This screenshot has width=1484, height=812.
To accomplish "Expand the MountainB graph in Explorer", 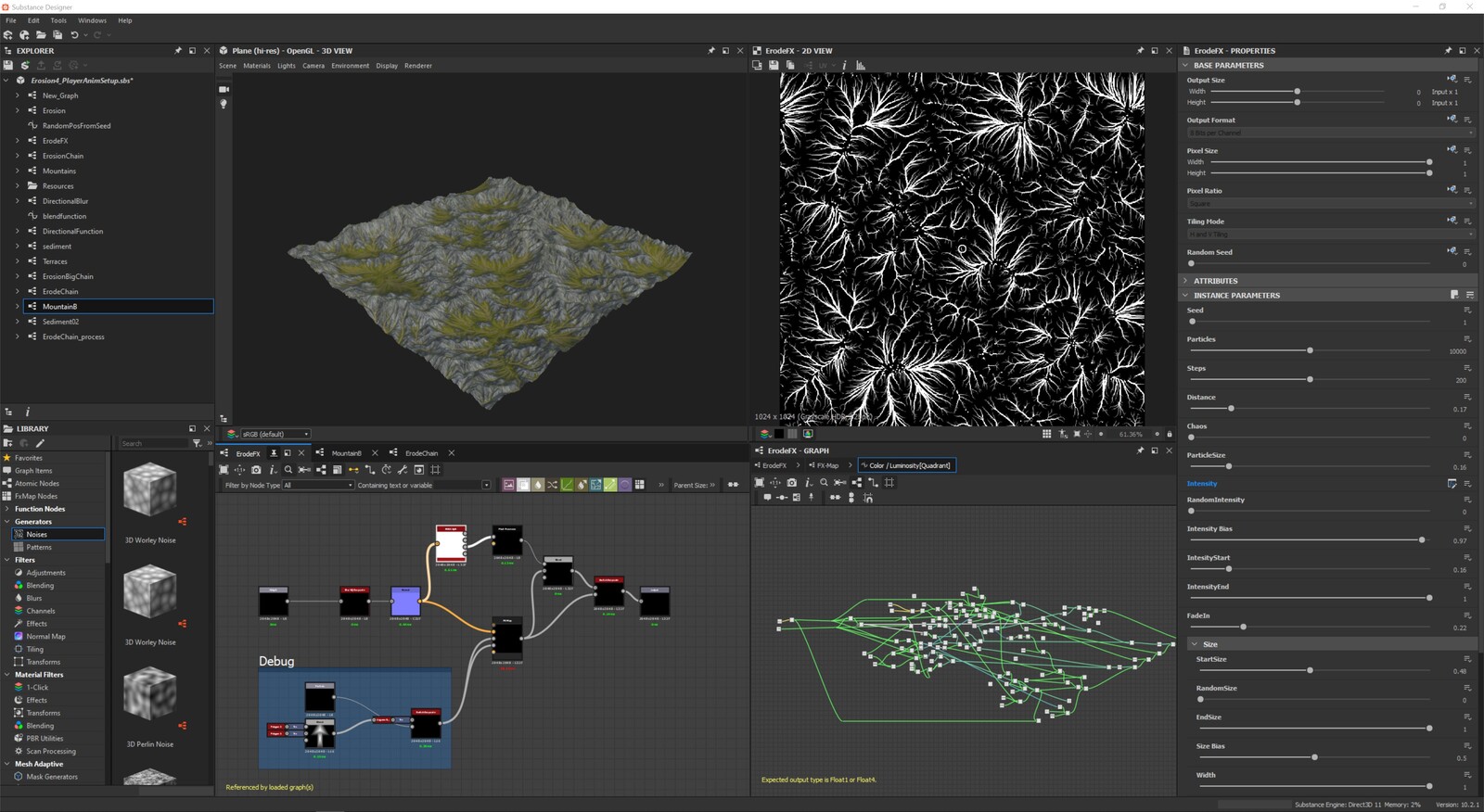I will click(x=17, y=307).
